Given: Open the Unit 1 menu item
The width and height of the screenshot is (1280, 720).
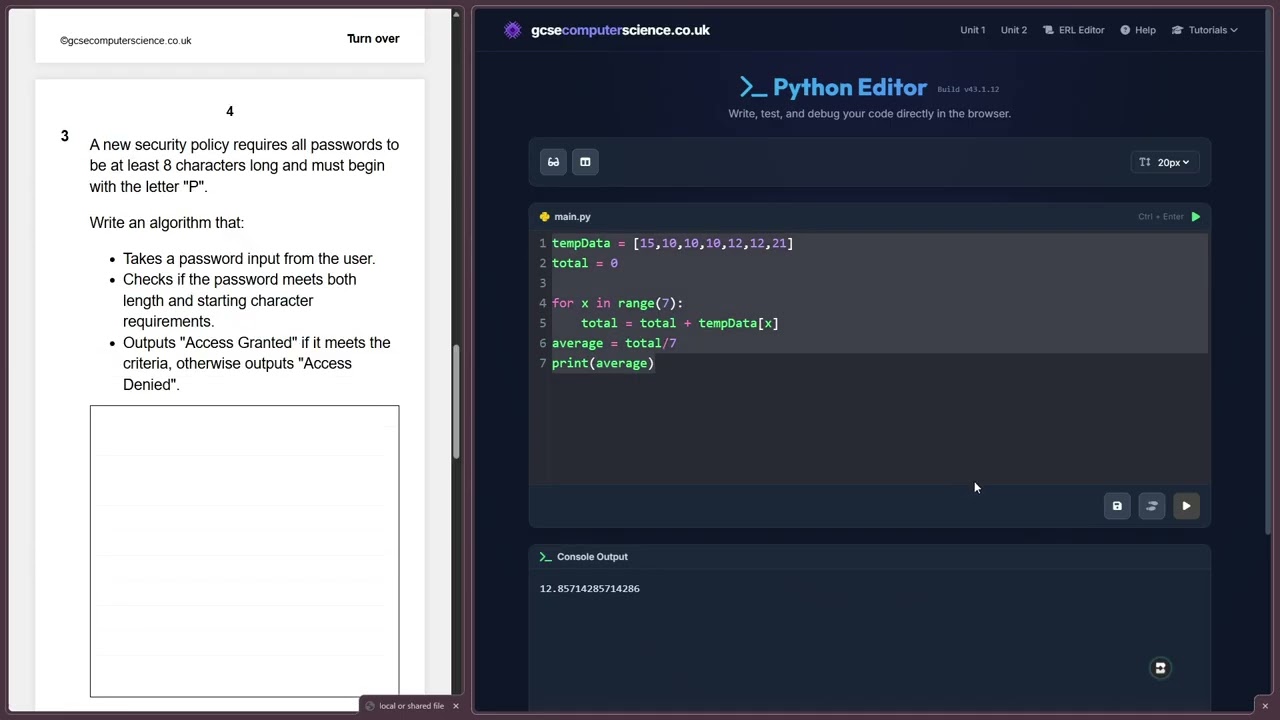Looking at the screenshot, I should 973,30.
